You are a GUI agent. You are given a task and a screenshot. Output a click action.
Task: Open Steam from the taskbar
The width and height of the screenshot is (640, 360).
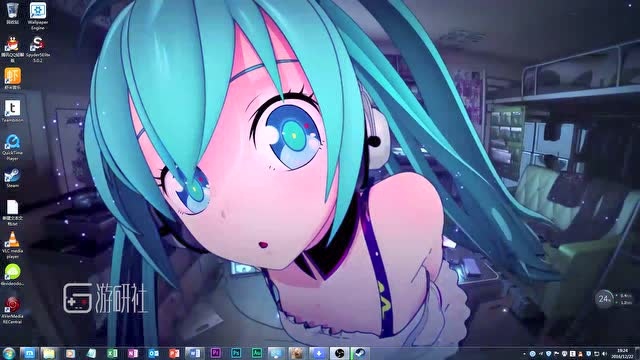(x=360, y=353)
